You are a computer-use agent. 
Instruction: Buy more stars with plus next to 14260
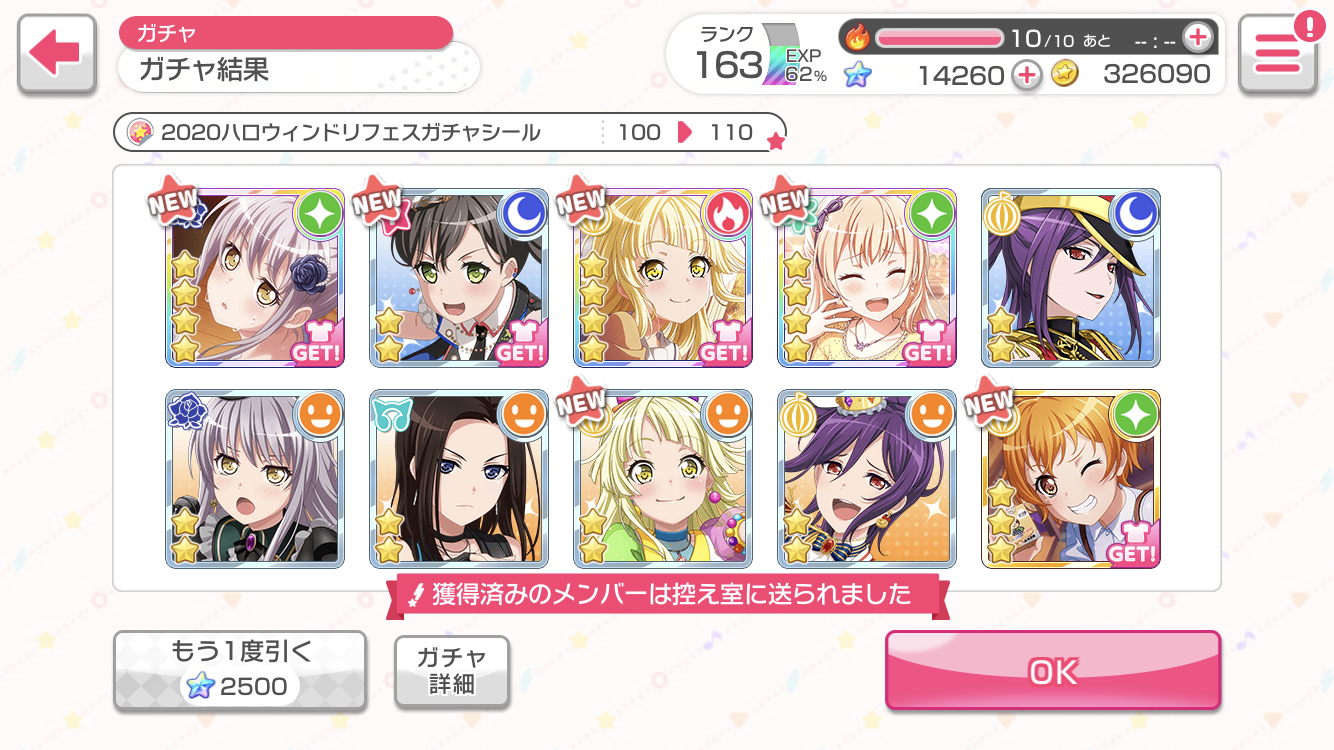(1026, 74)
